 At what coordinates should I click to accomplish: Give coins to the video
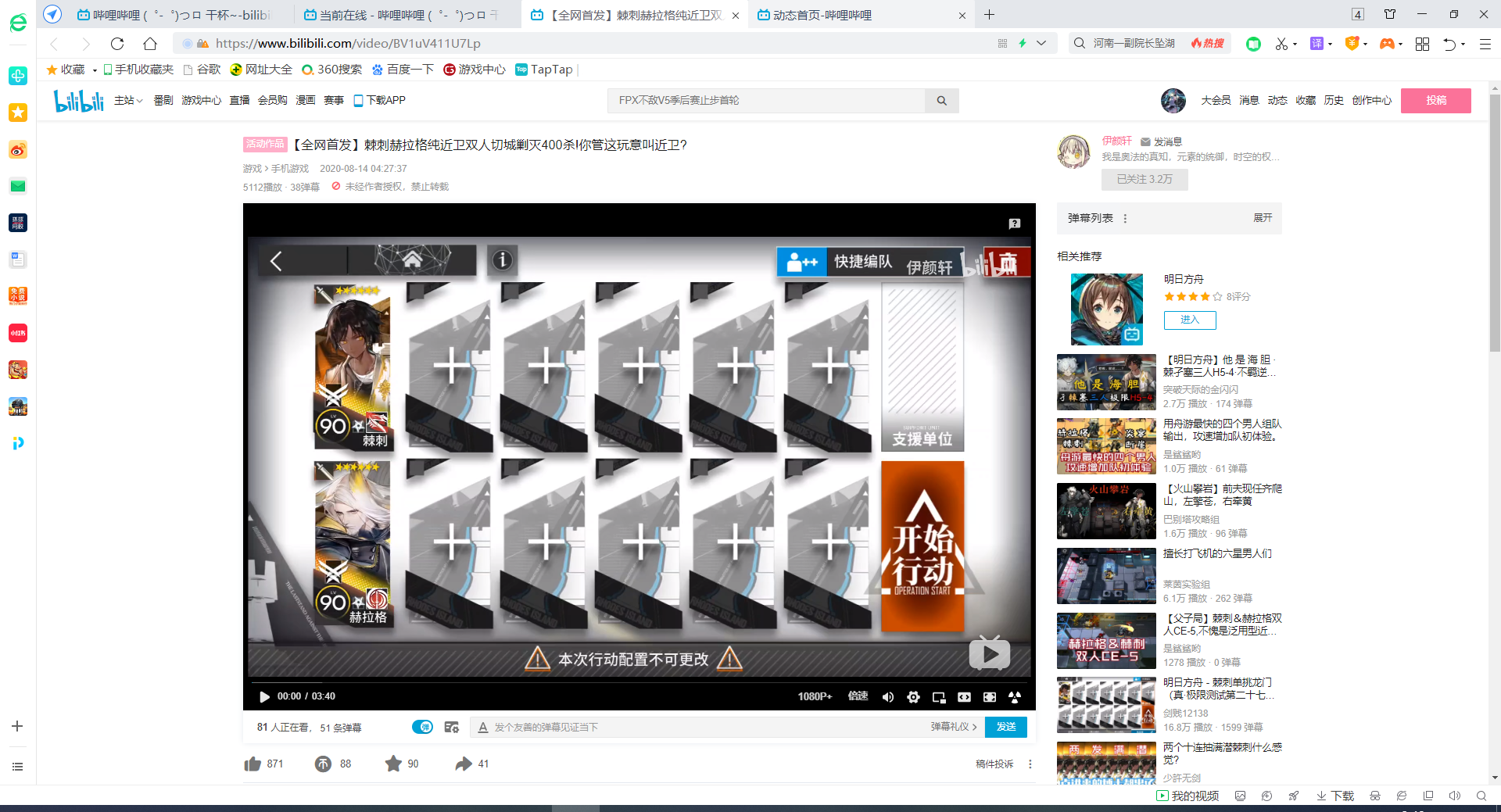point(323,764)
